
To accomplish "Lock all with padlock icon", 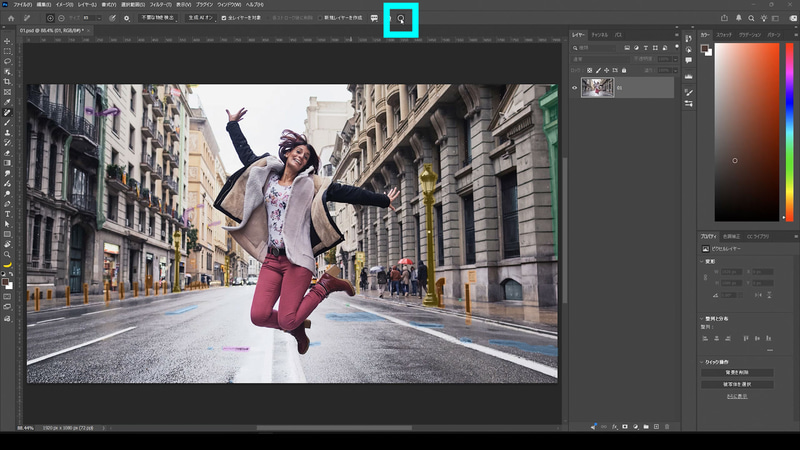I will coord(623,70).
